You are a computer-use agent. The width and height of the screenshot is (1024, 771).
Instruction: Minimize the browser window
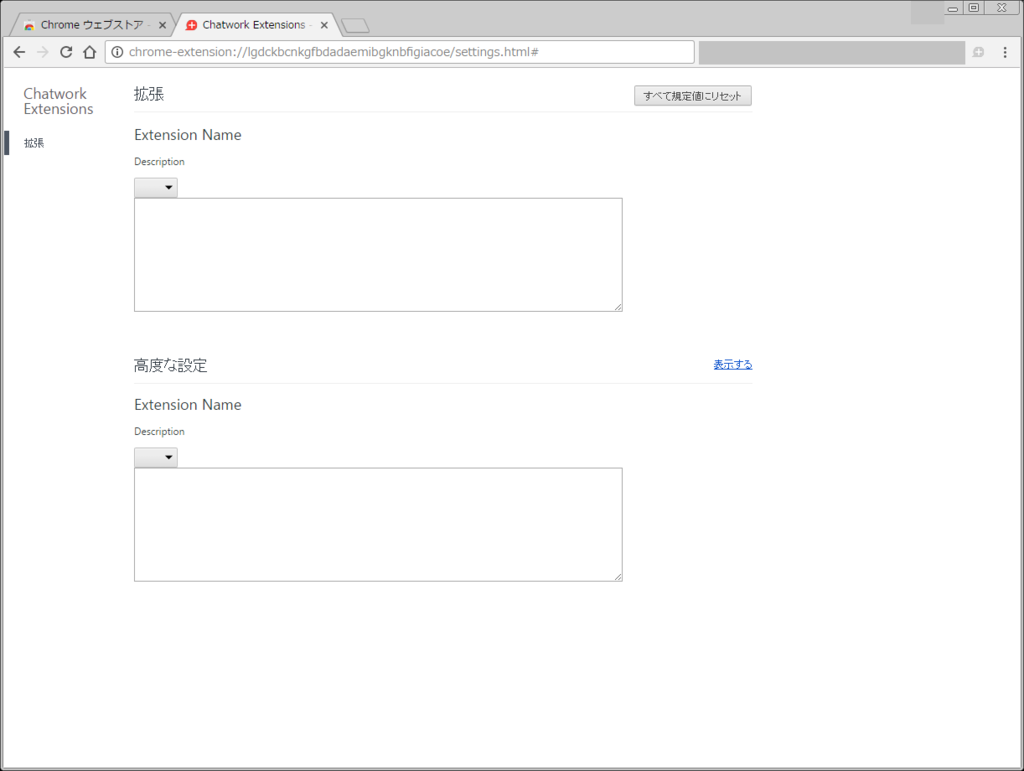[x=953, y=8]
